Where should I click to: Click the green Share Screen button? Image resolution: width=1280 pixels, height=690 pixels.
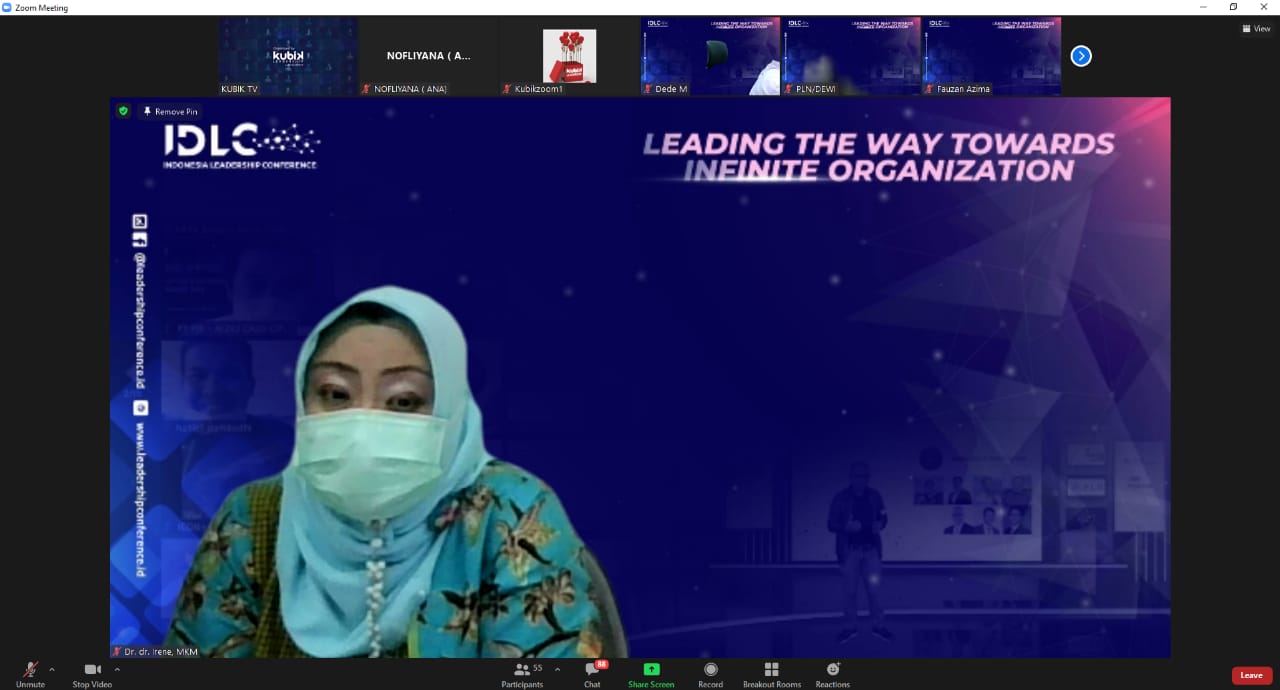pos(651,674)
